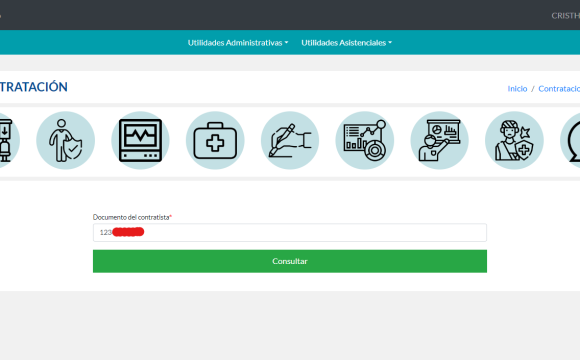Expand Utilidades Asistenciales menu
Viewport: 580px width, 360px height.
click(x=346, y=43)
